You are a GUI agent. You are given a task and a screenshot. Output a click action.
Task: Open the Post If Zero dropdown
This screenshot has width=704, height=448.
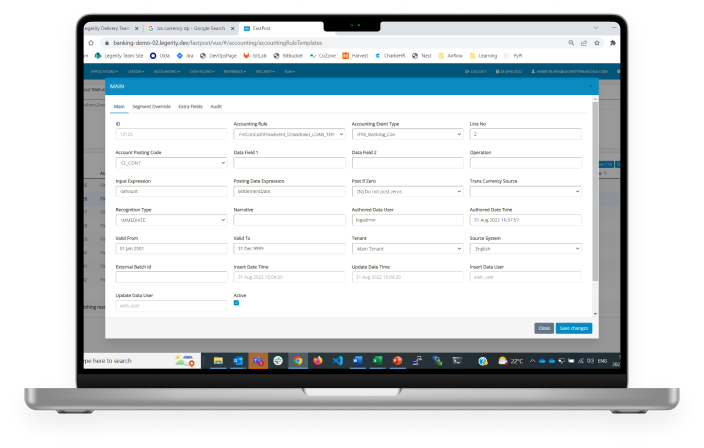(405, 190)
